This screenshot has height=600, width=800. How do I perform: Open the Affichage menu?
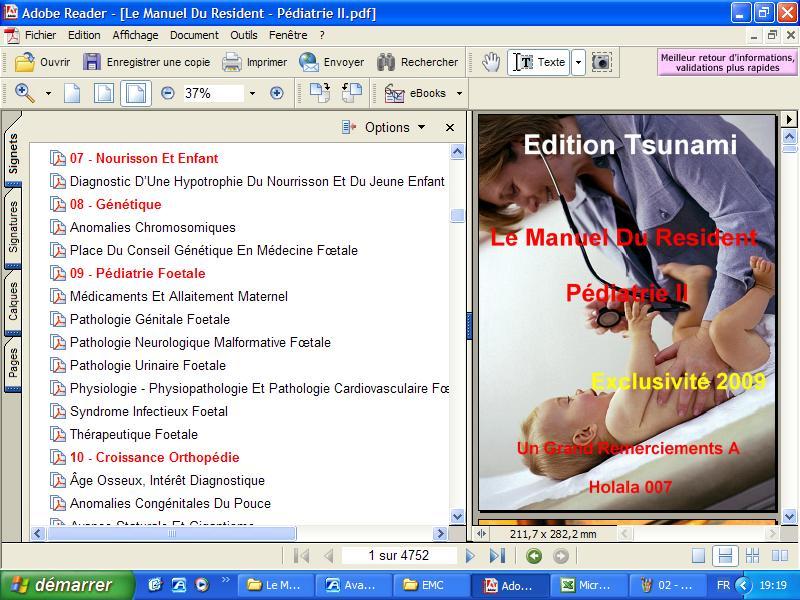click(135, 34)
